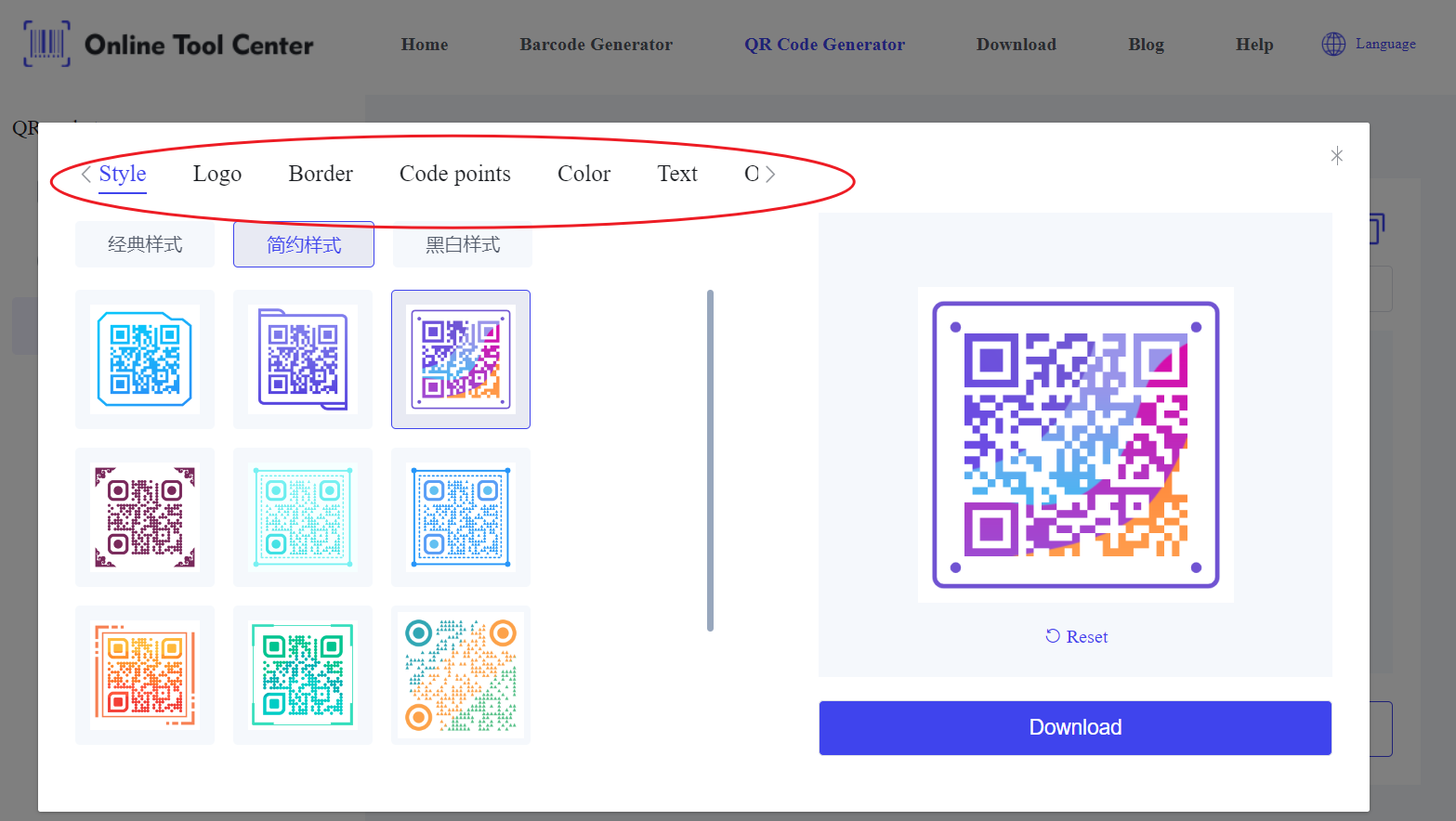Viewport: 1456px width, 821px height.
Task: Select the 黑白样式 style category
Action: 463,244
